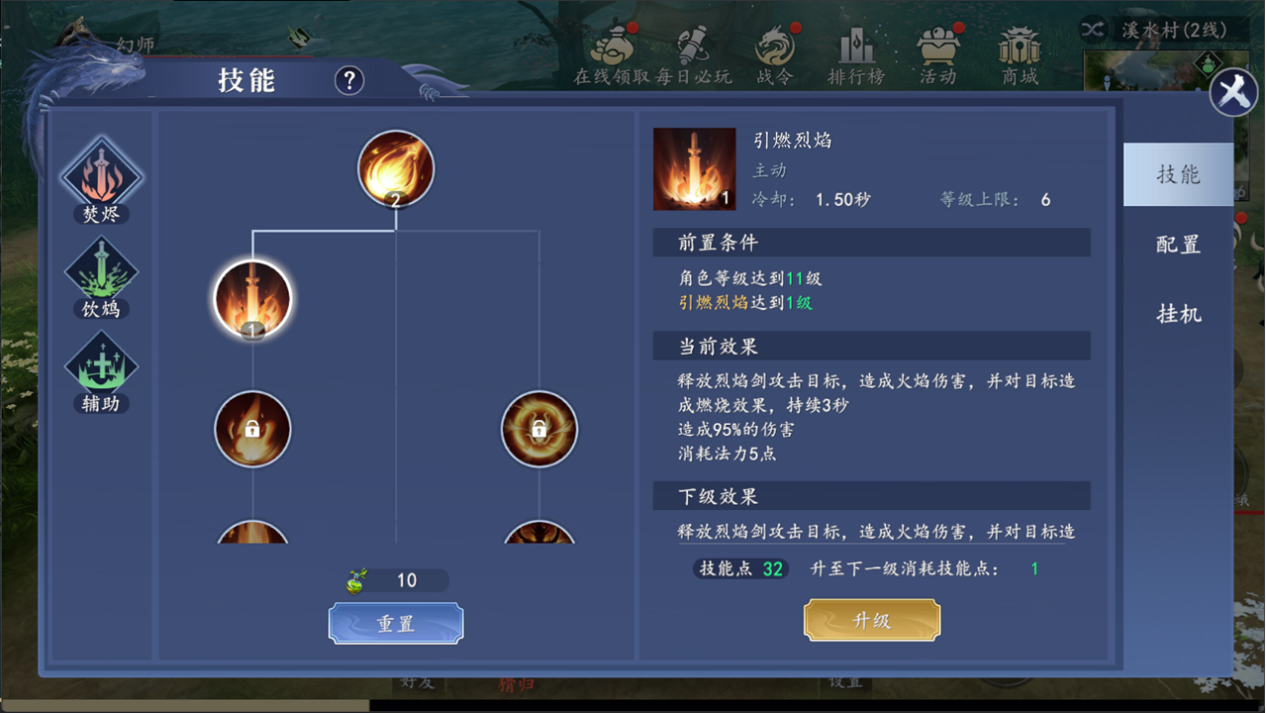1267x713 pixels.
Task: Close the skill panel with X
Action: pyautogui.click(x=1234, y=93)
